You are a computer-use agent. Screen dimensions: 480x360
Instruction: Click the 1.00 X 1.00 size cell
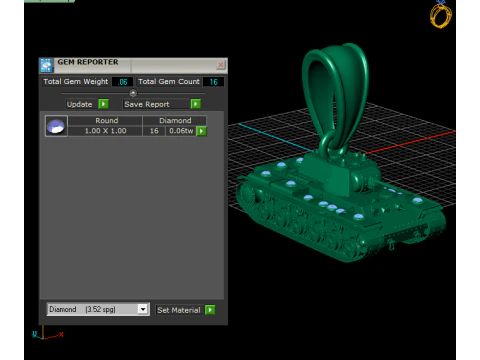tap(105, 131)
